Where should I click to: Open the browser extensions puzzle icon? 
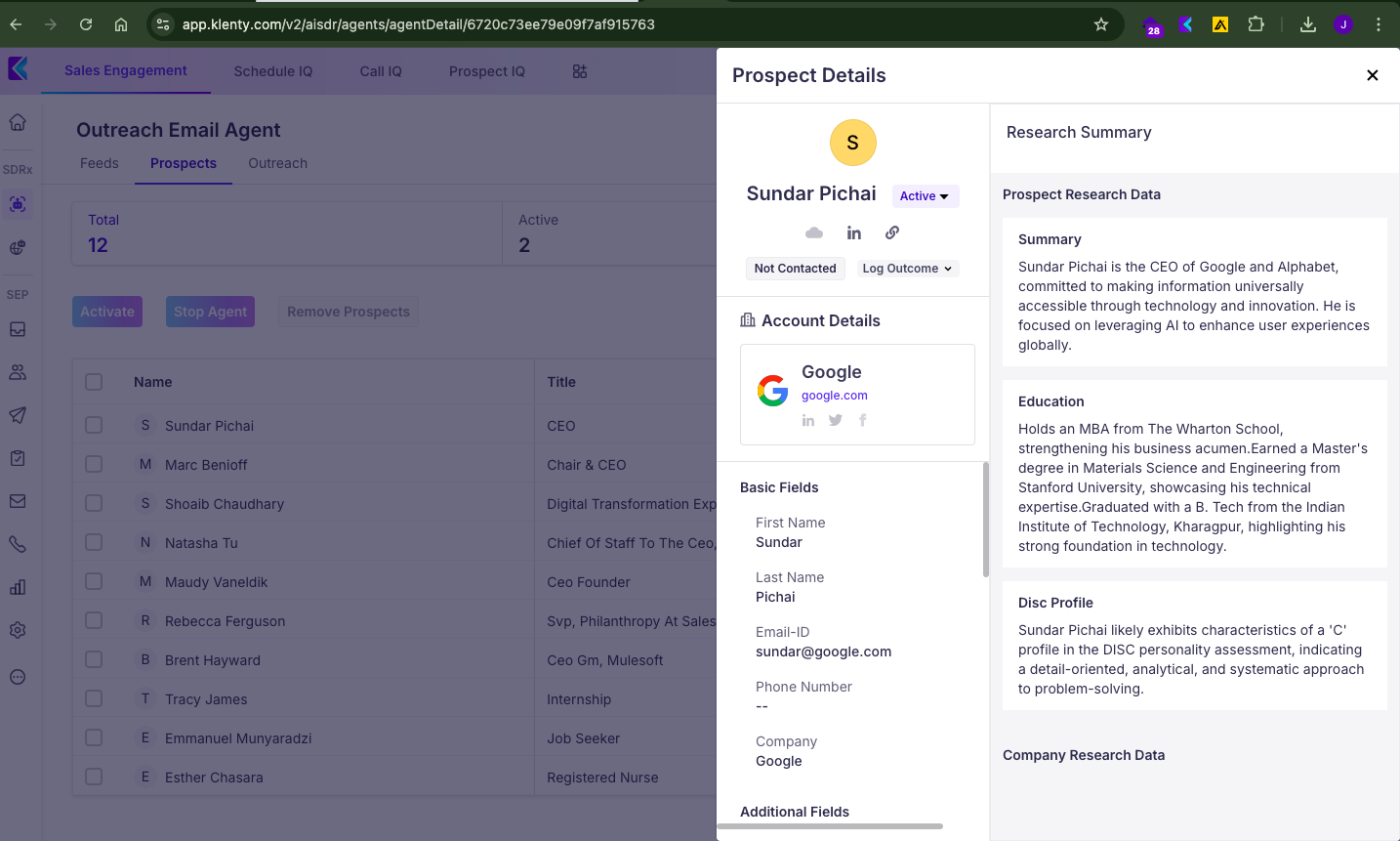1256,24
